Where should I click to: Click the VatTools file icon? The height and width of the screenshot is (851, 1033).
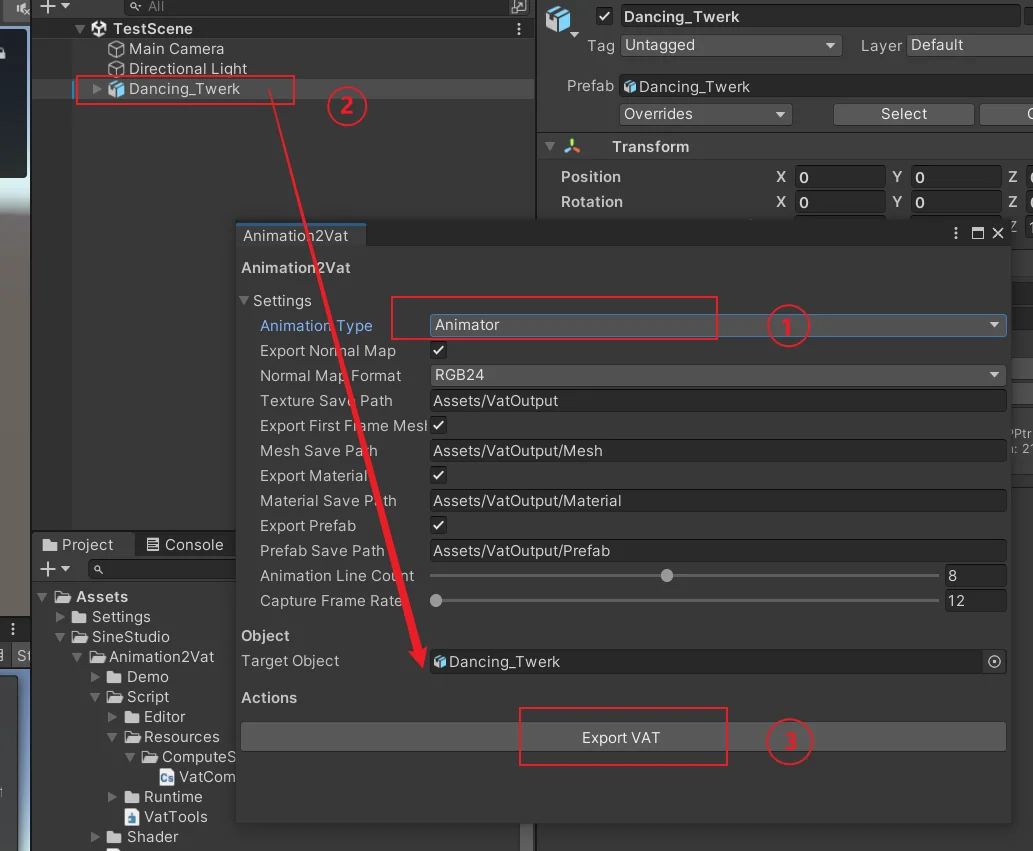[x=132, y=817]
